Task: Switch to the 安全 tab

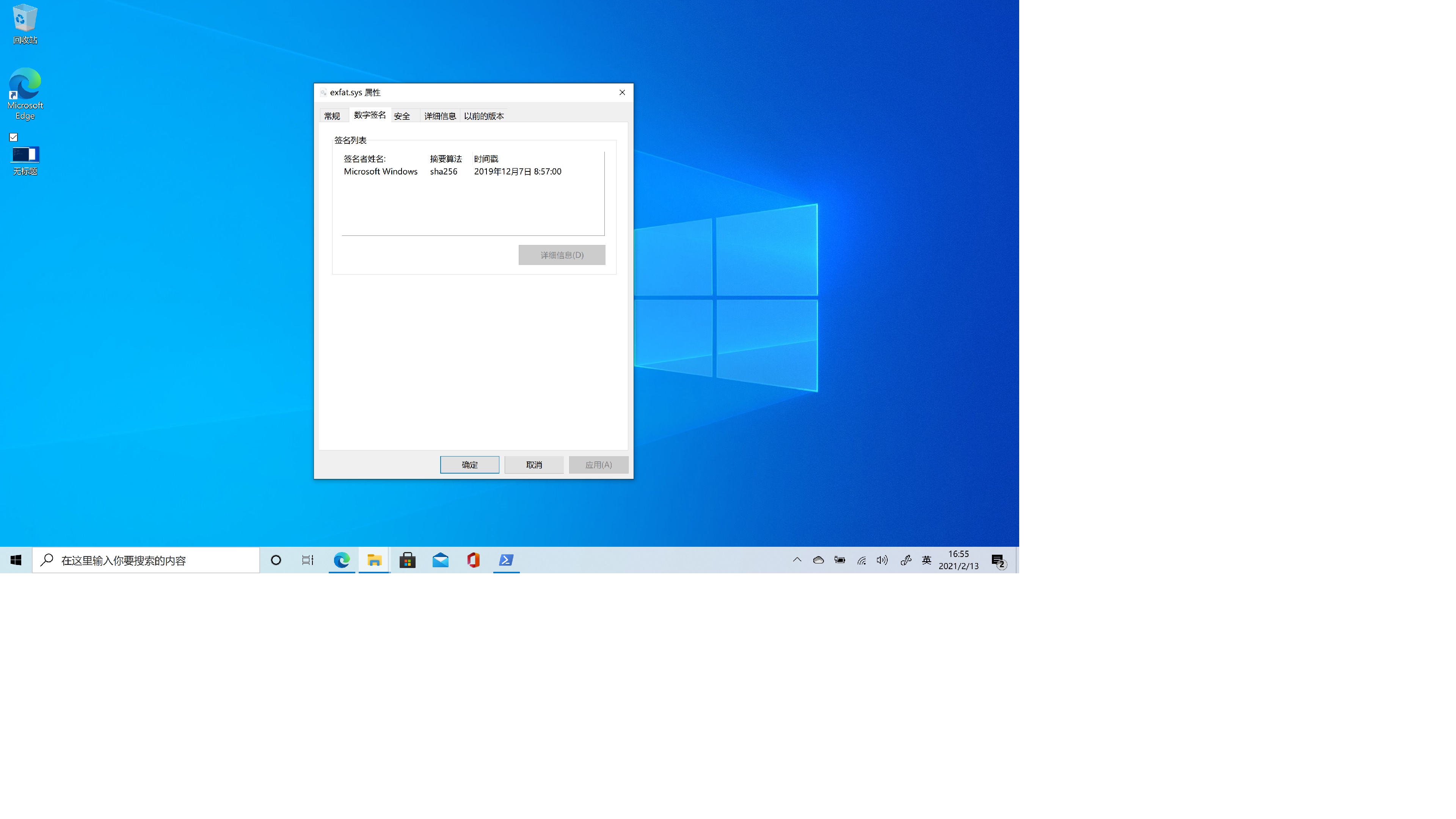Action: coord(402,116)
